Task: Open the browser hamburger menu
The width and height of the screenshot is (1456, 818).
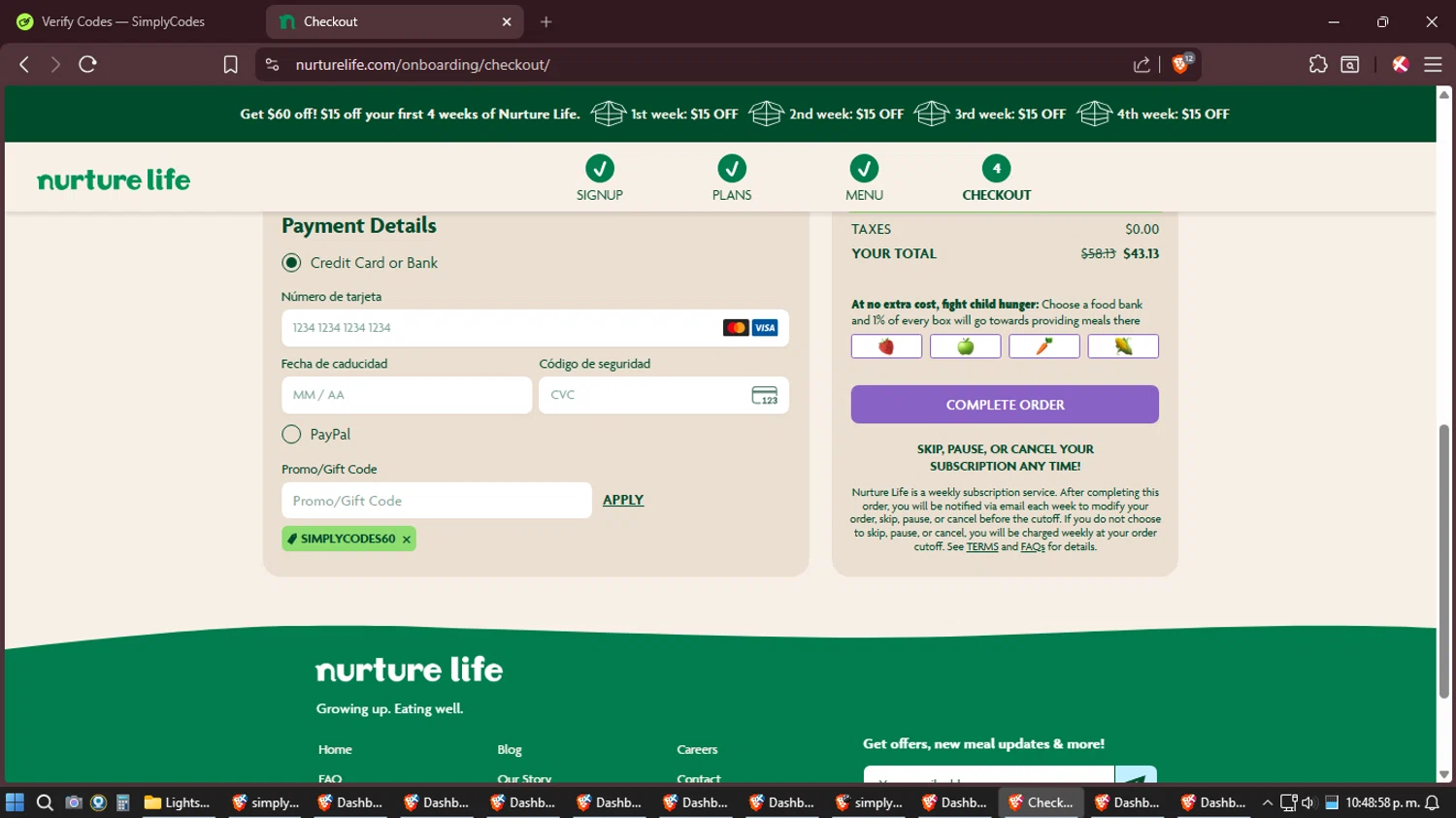Action: coord(1433,64)
